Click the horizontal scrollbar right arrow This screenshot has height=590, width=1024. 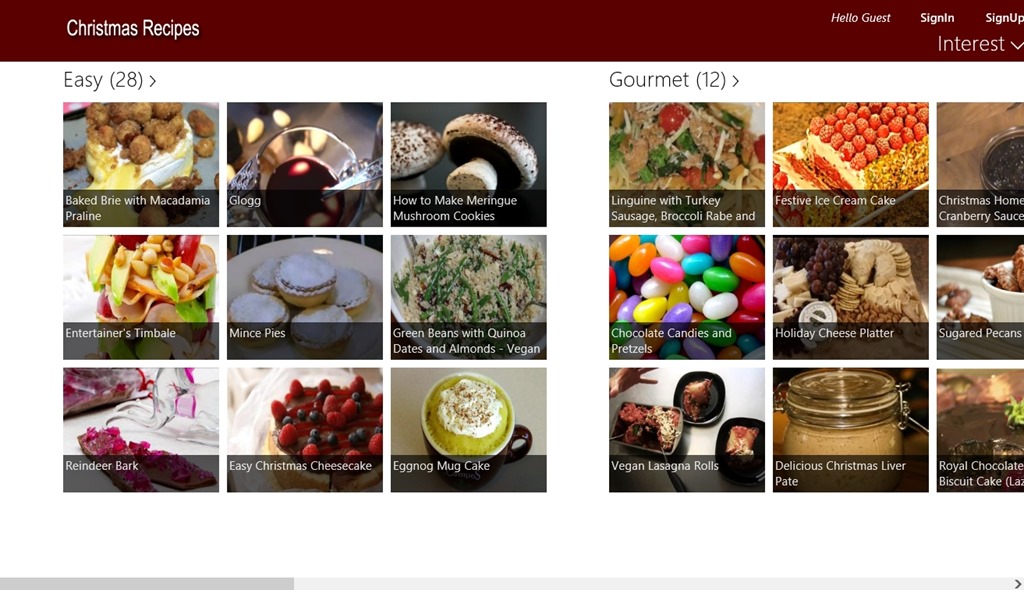pyautogui.click(x=1017, y=583)
